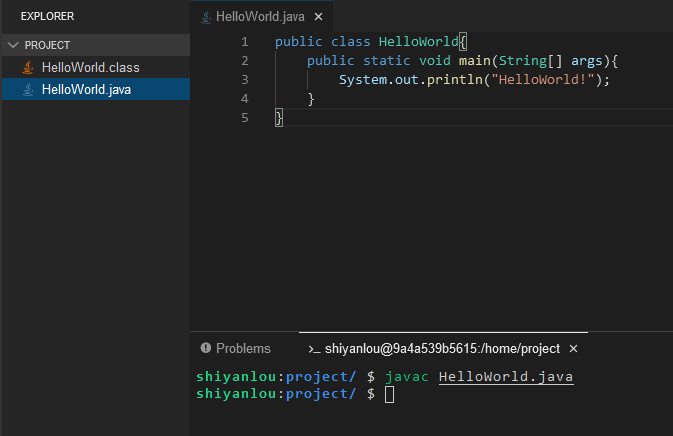Click the terminal cursor input box
The width and height of the screenshot is (673, 436).
389,394
